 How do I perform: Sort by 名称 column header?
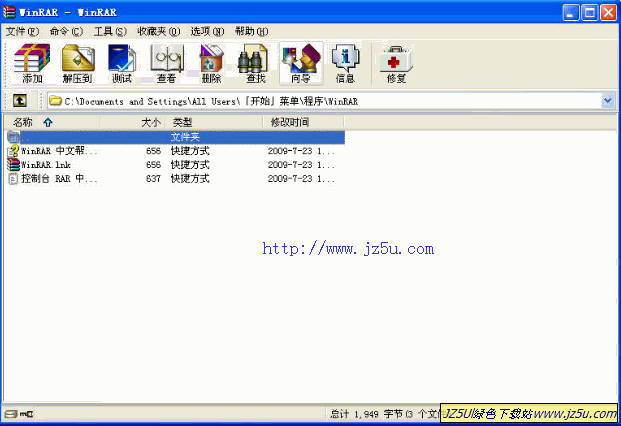point(51,122)
